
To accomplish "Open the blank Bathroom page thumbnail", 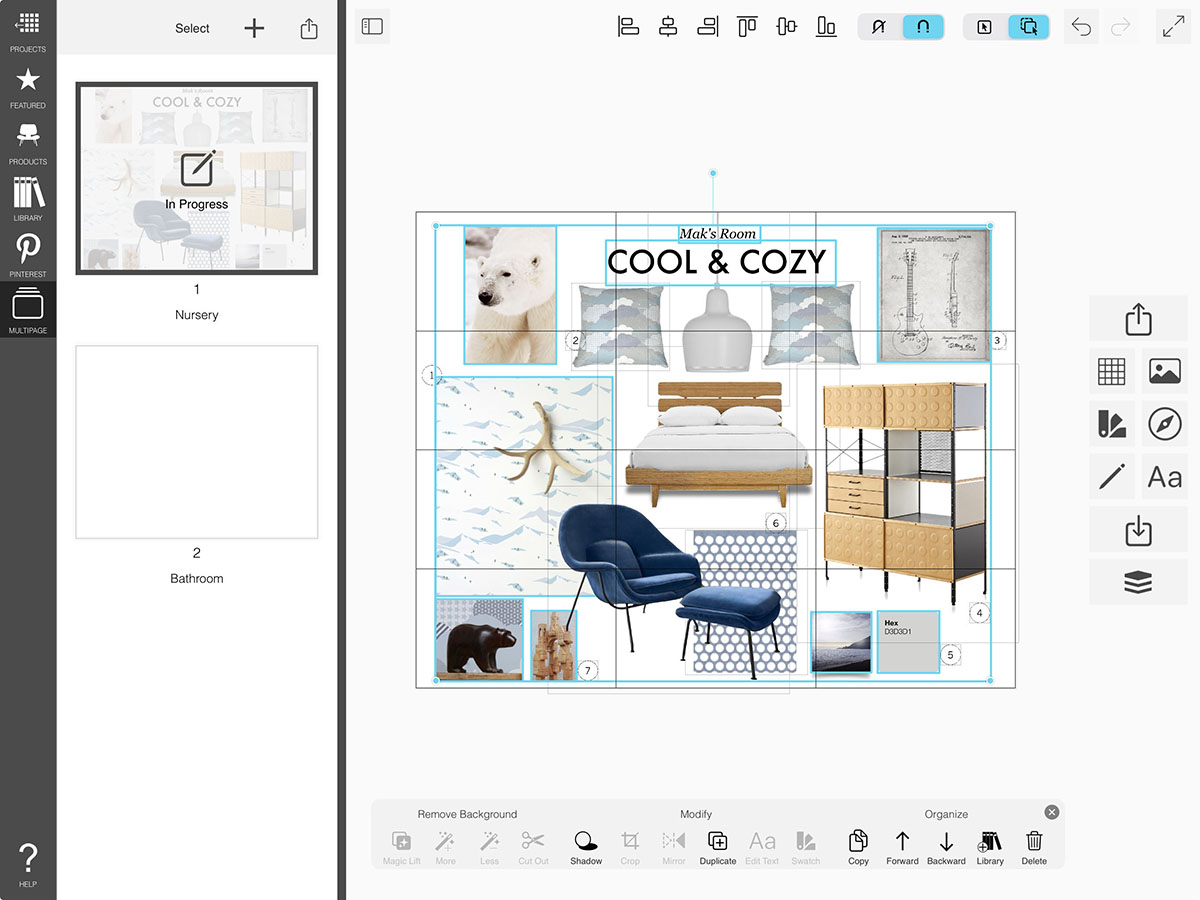I will [197, 442].
